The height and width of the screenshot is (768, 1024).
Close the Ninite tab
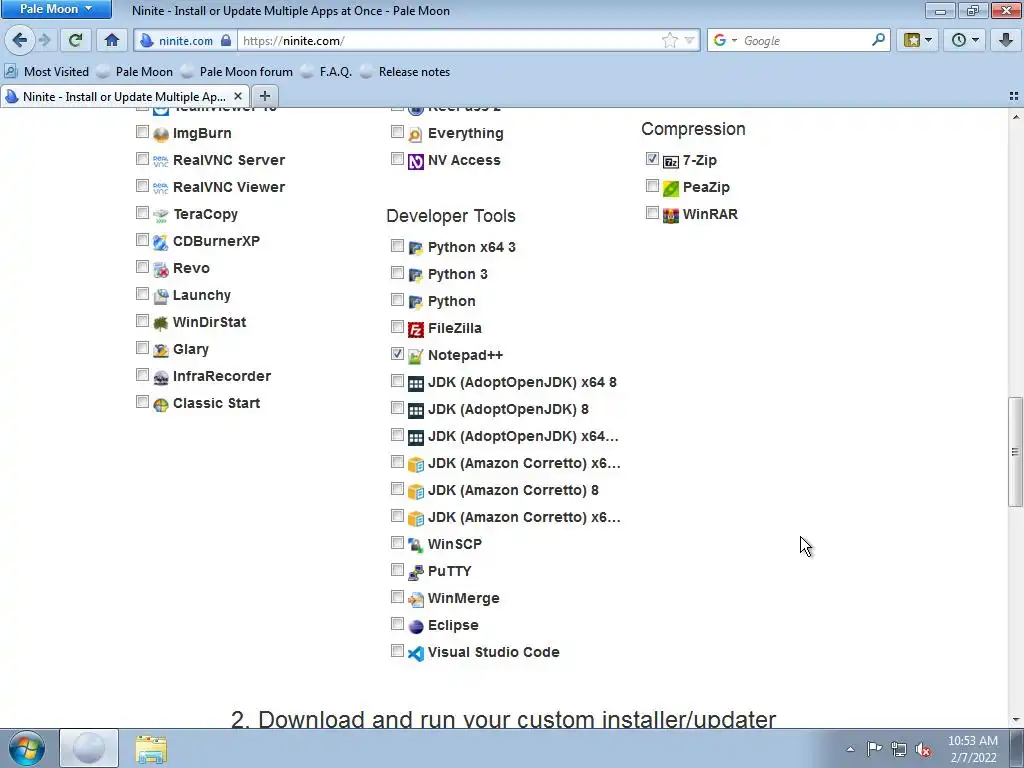pos(238,97)
